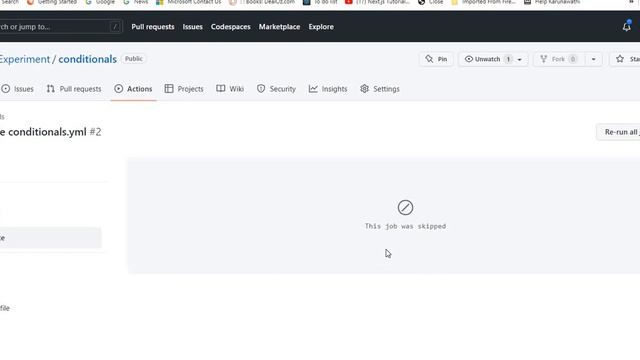This screenshot has width=640, height=360.
Task: Open the Getting Started bookmark
Action: (x=52, y=2)
